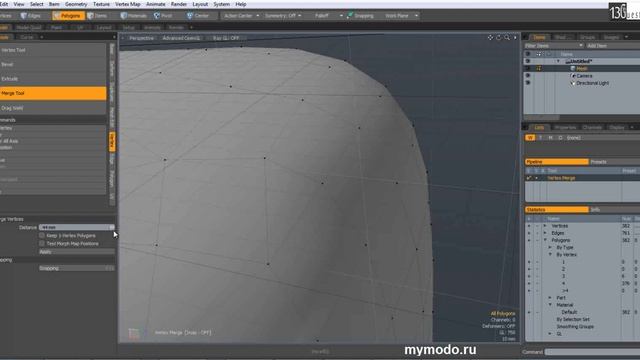Enable Keep 1-Vertex Polygons checkbox
Viewport: 640px width, 360px height.
(x=42, y=236)
